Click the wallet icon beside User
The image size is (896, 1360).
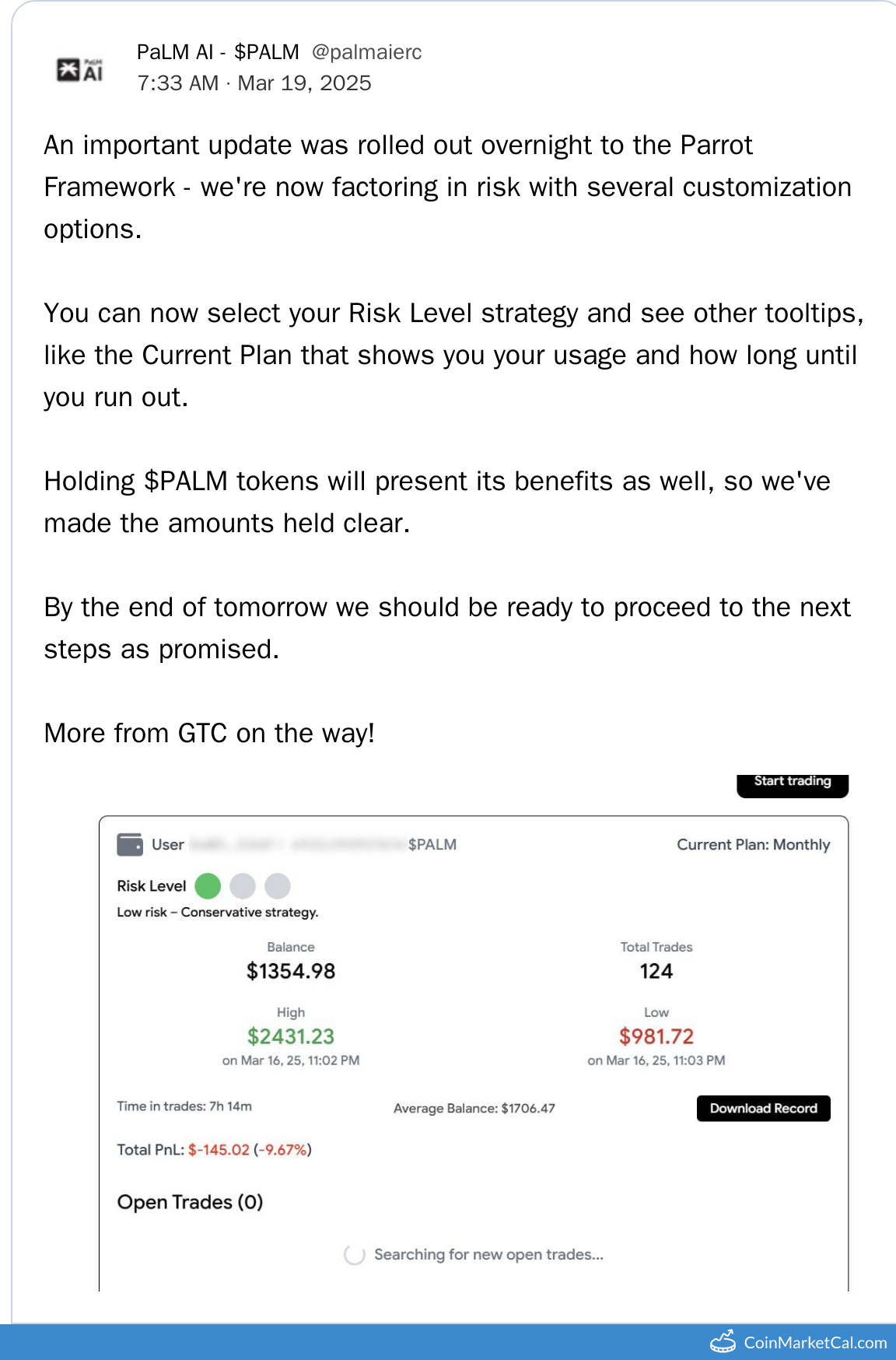pyautogui.click(x=130, y=844)
